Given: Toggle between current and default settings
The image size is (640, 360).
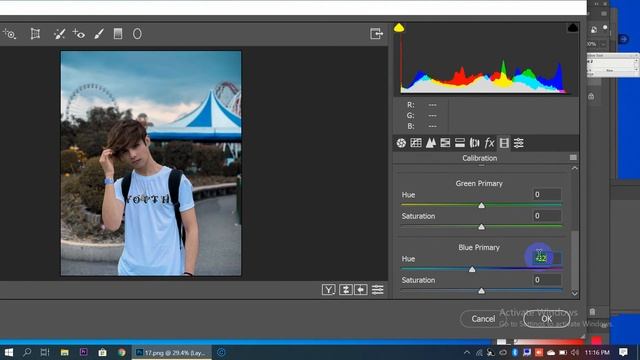Looking at the screenshot, I should click(378, 290).
